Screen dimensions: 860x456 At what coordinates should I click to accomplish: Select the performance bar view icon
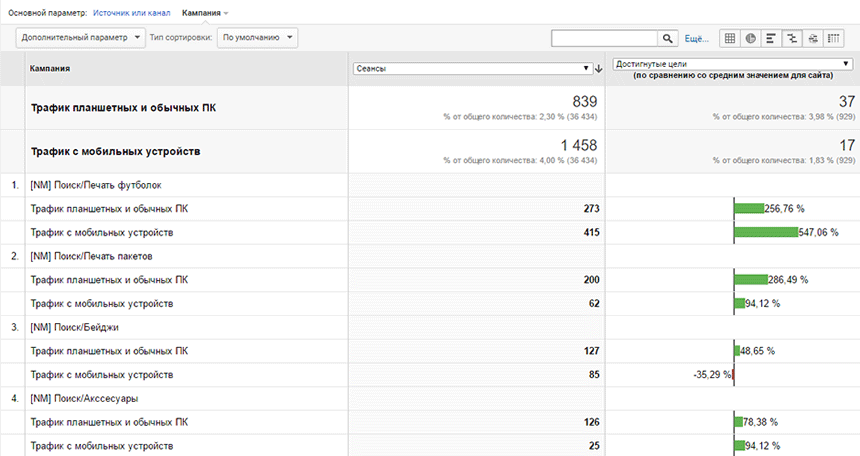click(771, 38)
